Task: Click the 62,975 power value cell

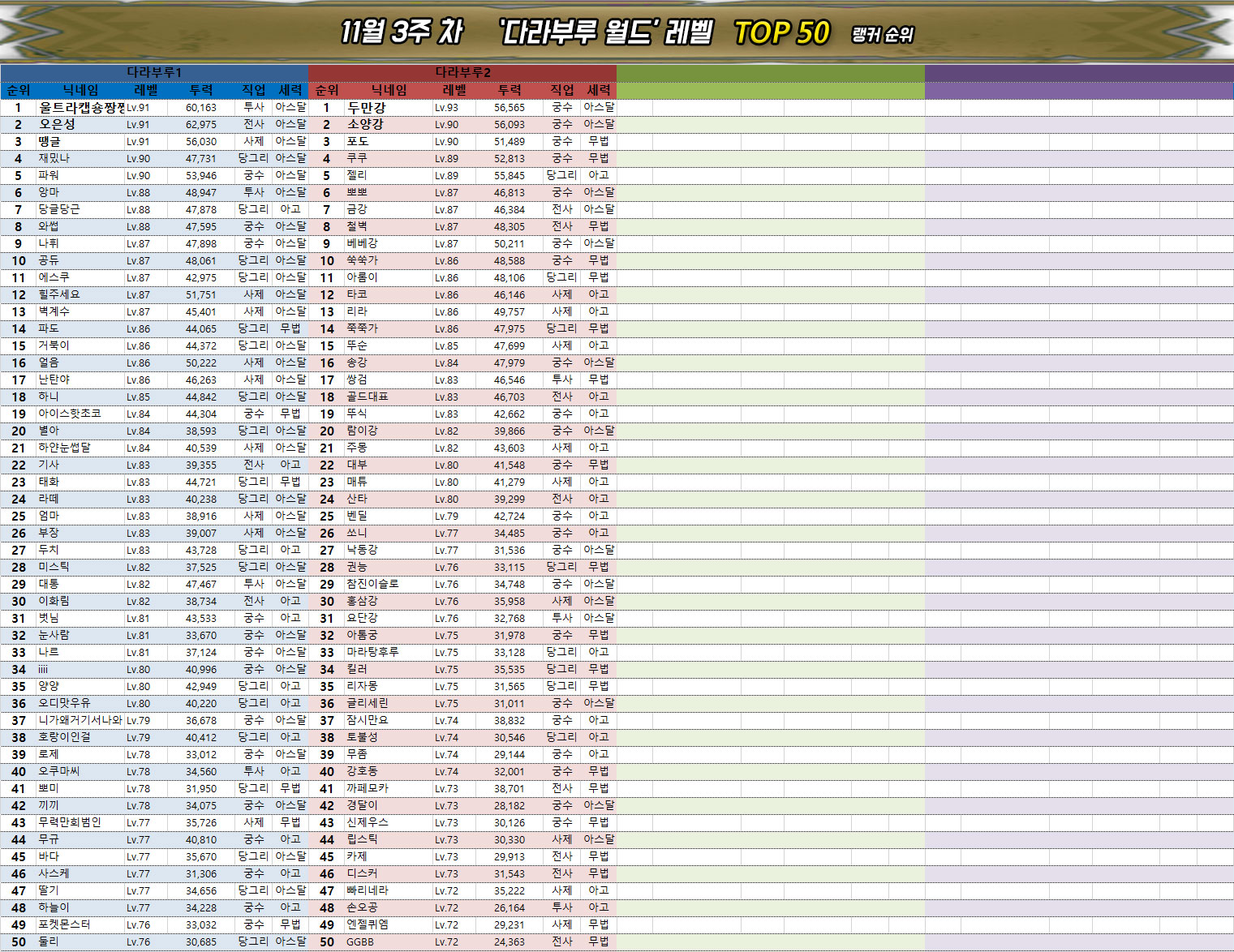Action: (x=200, y=124)
